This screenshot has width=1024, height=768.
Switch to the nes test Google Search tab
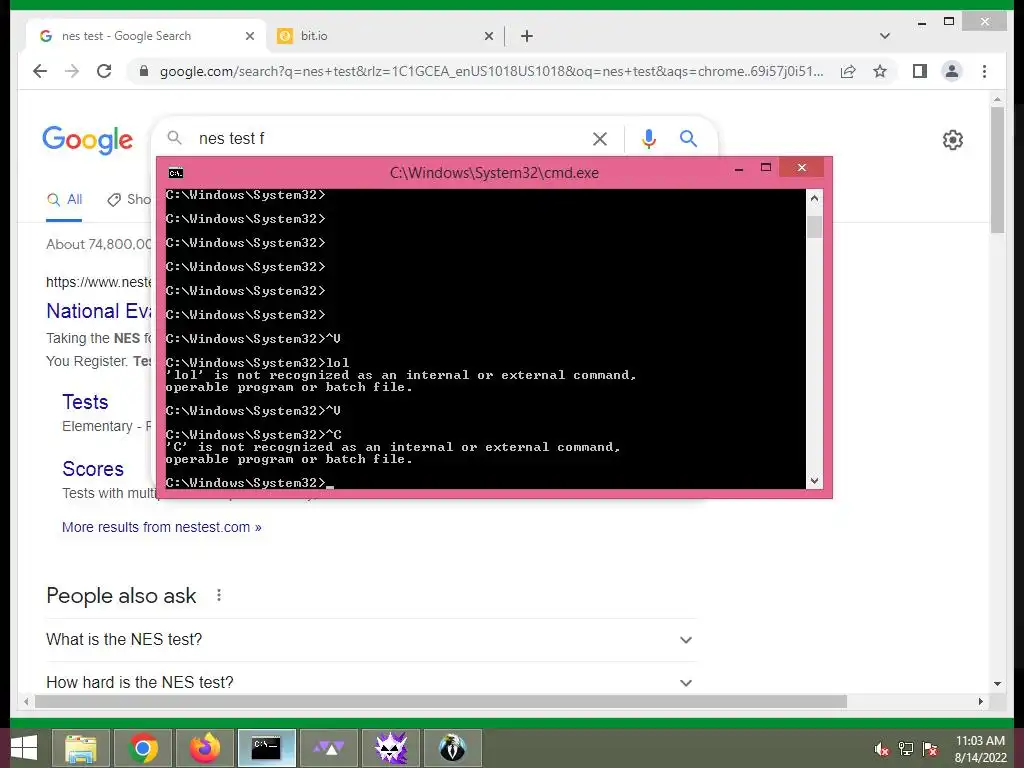[x=145, y=36]
